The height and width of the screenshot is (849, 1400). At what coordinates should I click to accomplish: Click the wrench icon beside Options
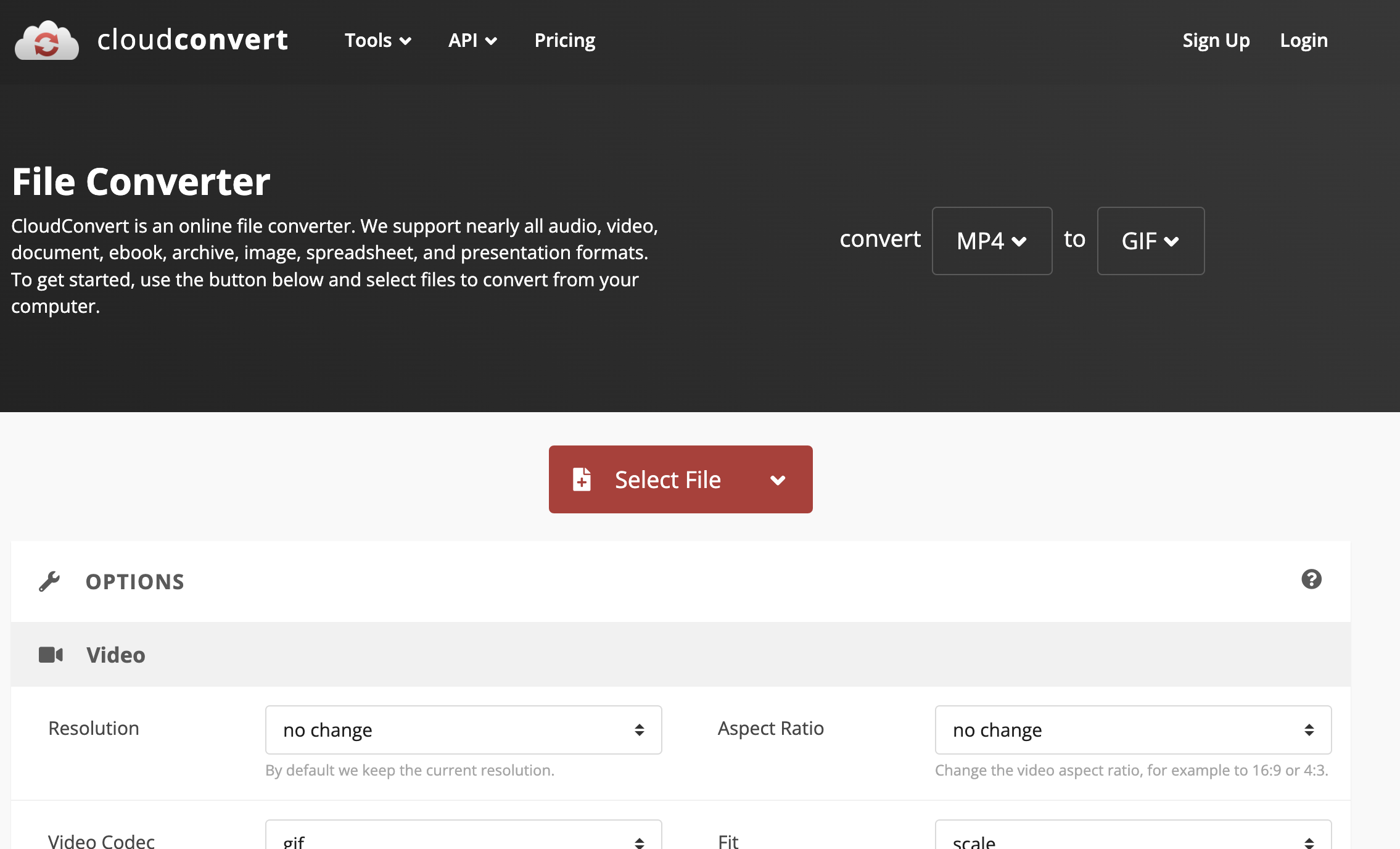[49, 581]
